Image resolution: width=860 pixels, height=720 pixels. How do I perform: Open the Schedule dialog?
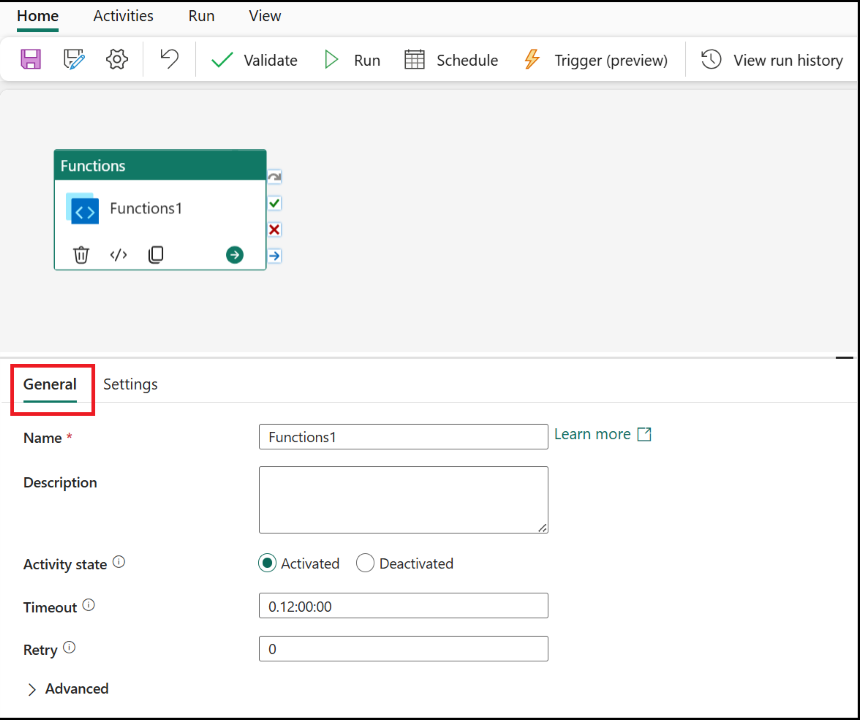tap(451, 60)
